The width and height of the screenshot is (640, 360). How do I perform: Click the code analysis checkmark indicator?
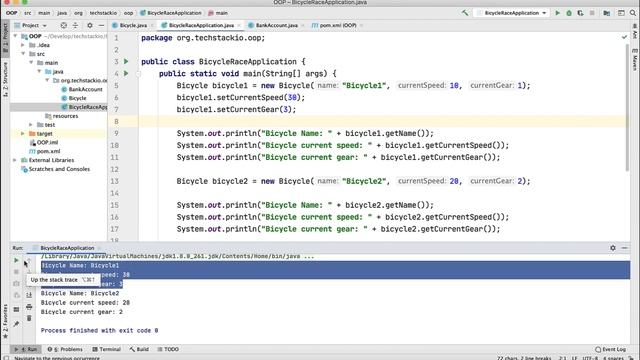624,37
